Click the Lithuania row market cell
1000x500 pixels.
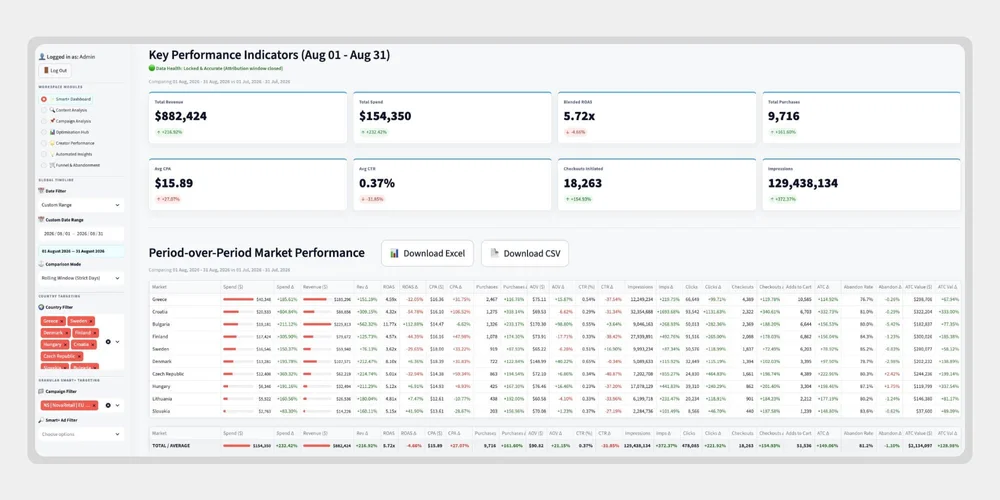[185, 399]
